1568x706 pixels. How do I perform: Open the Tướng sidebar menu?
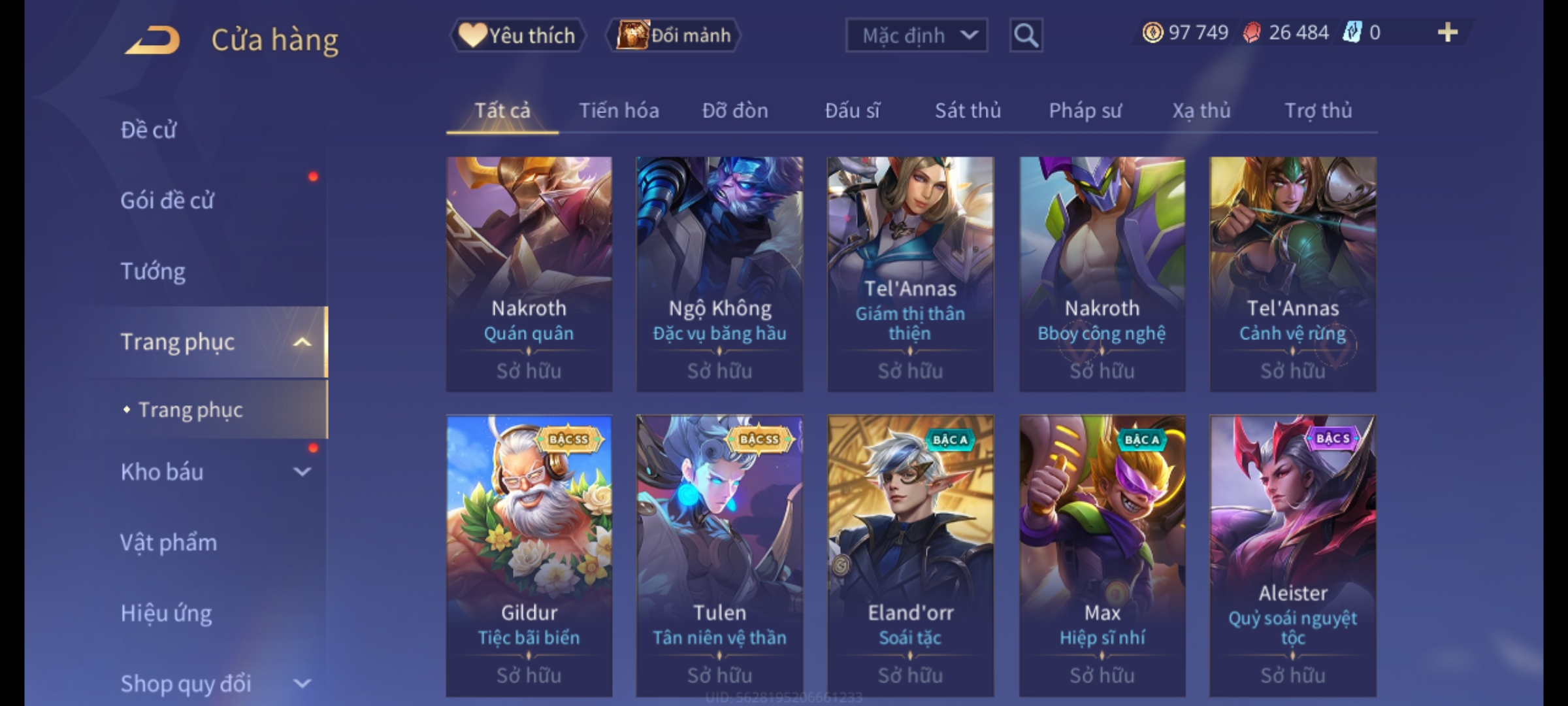point(153,271)
